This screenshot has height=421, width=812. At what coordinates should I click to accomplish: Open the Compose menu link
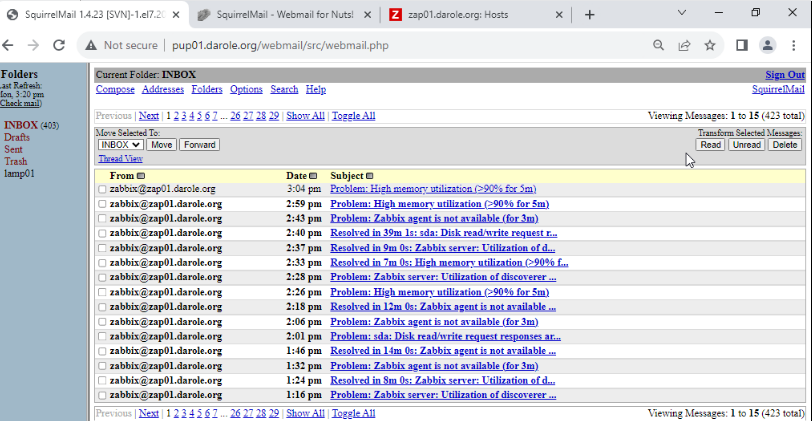tap(115, 89)
